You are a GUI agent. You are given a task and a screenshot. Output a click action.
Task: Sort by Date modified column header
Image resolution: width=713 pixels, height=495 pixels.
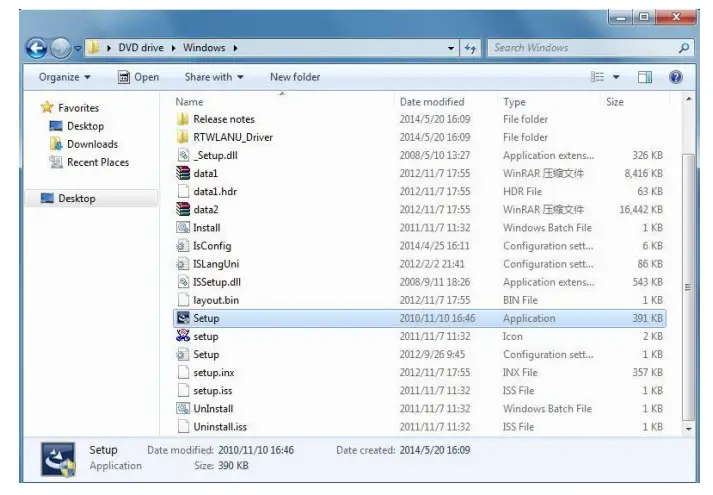[432, 102]
